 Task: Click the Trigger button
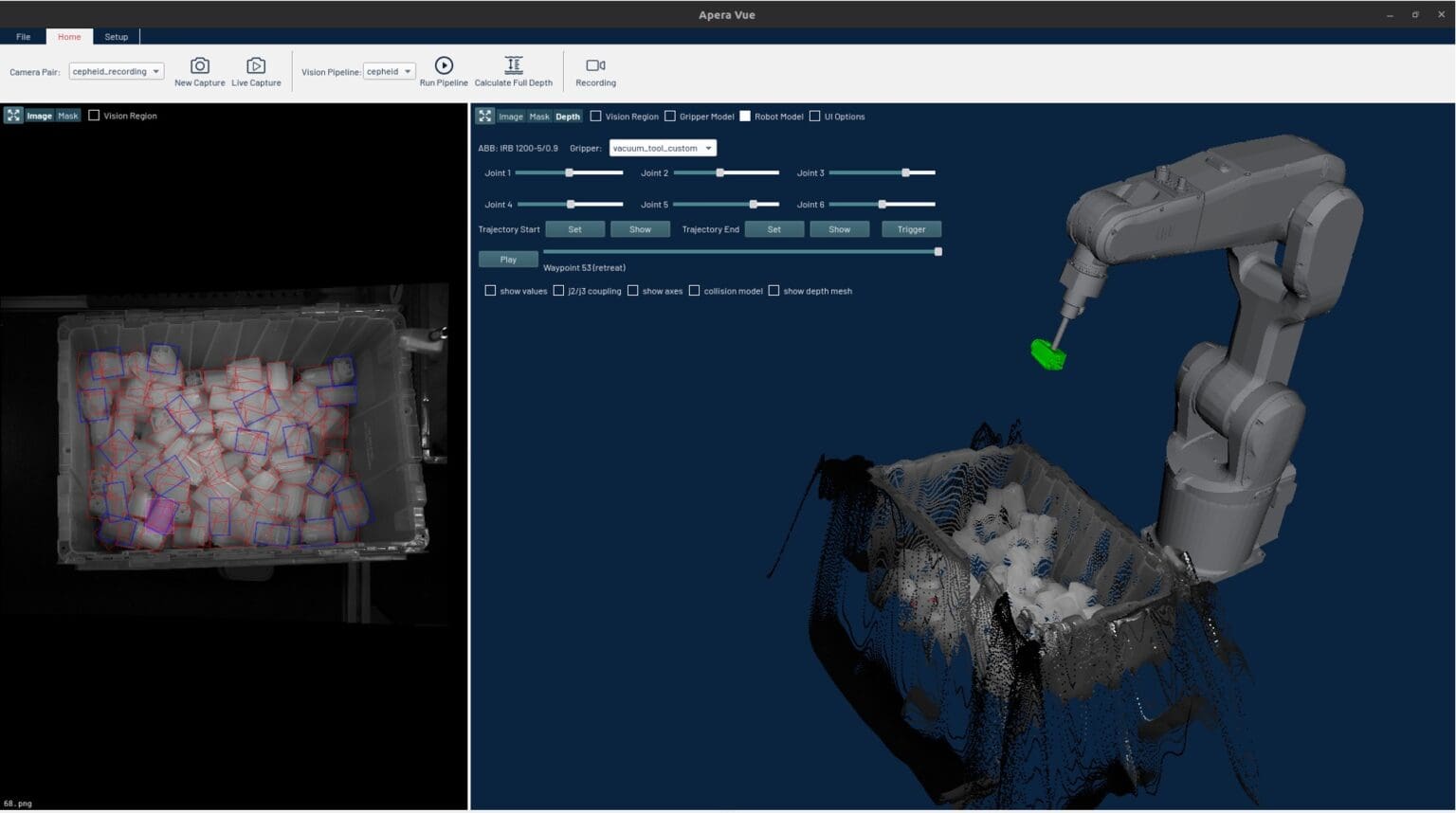click(910, 228)
